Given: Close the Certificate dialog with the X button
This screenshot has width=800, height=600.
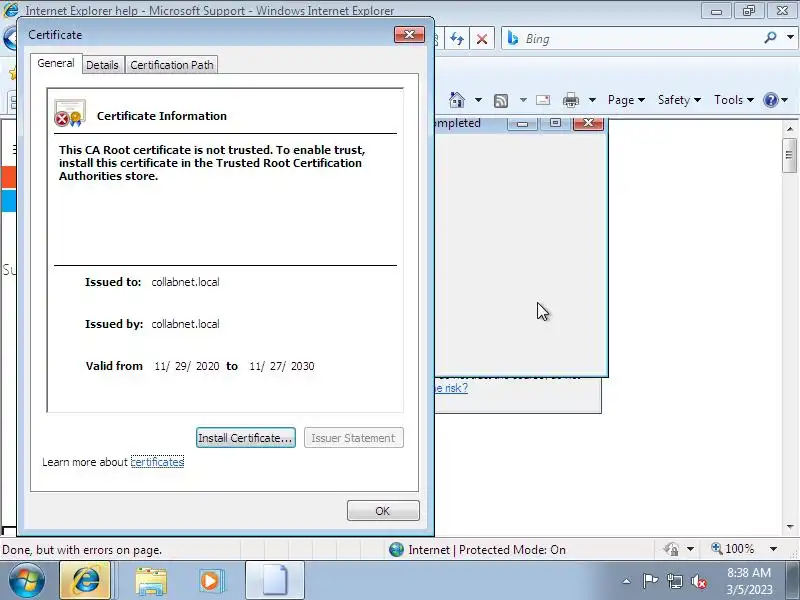Looking at the screenshot, I should coord(409,35).
